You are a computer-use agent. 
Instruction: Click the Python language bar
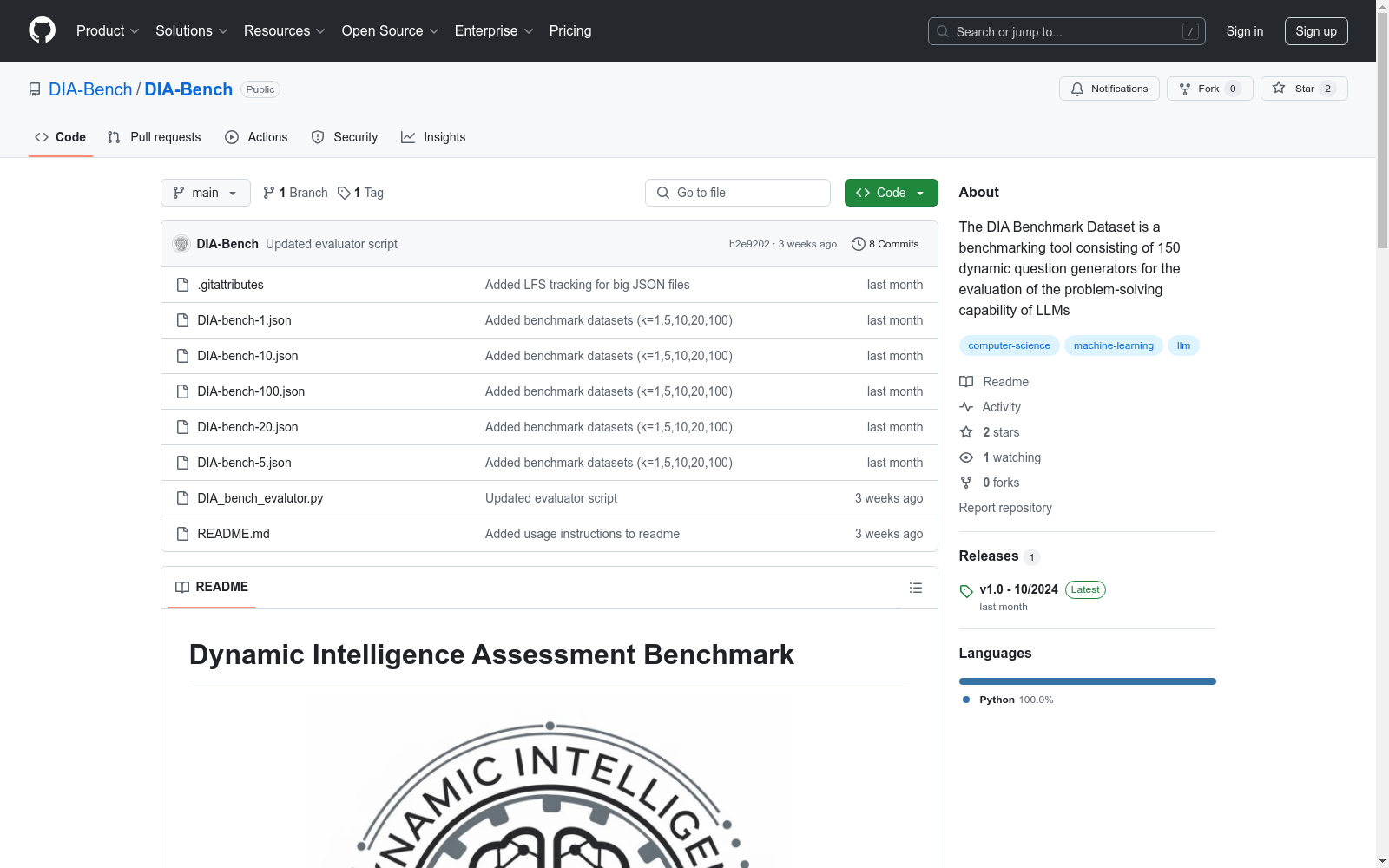(x=1088, y=681)
